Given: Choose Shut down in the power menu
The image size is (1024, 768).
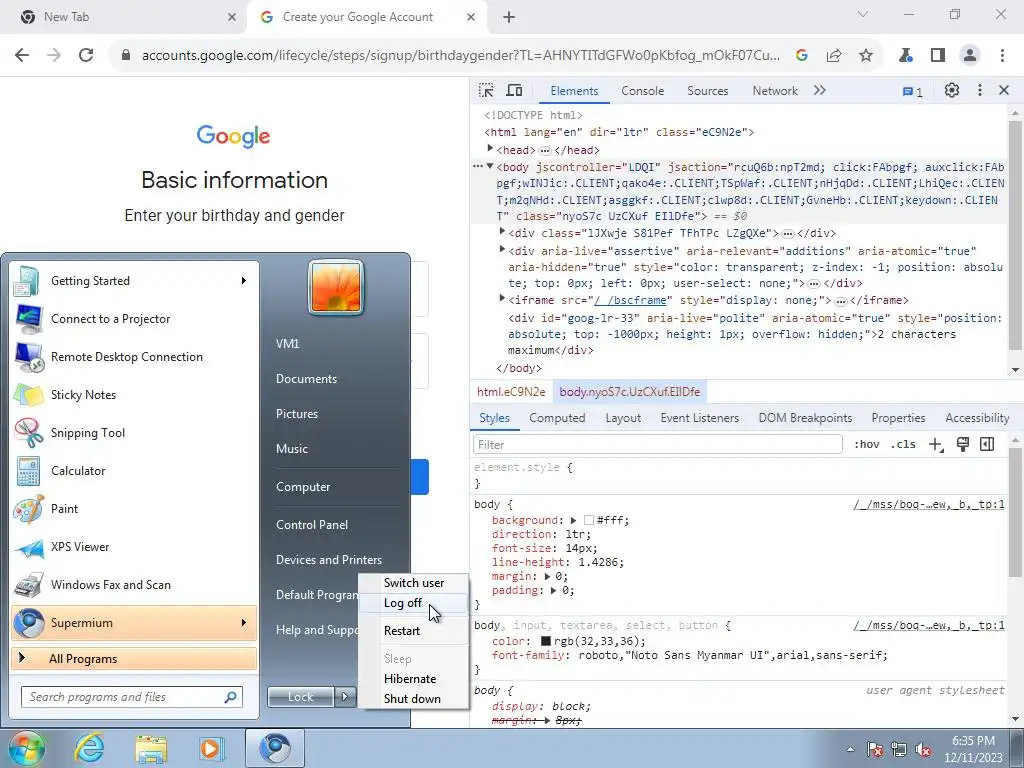Looking at the screenshot, I should click(x=414, y=699).
